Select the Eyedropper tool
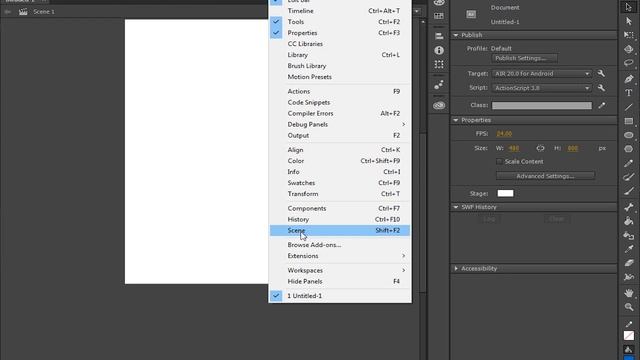640x360 pixels. click(x=629, y=249)
